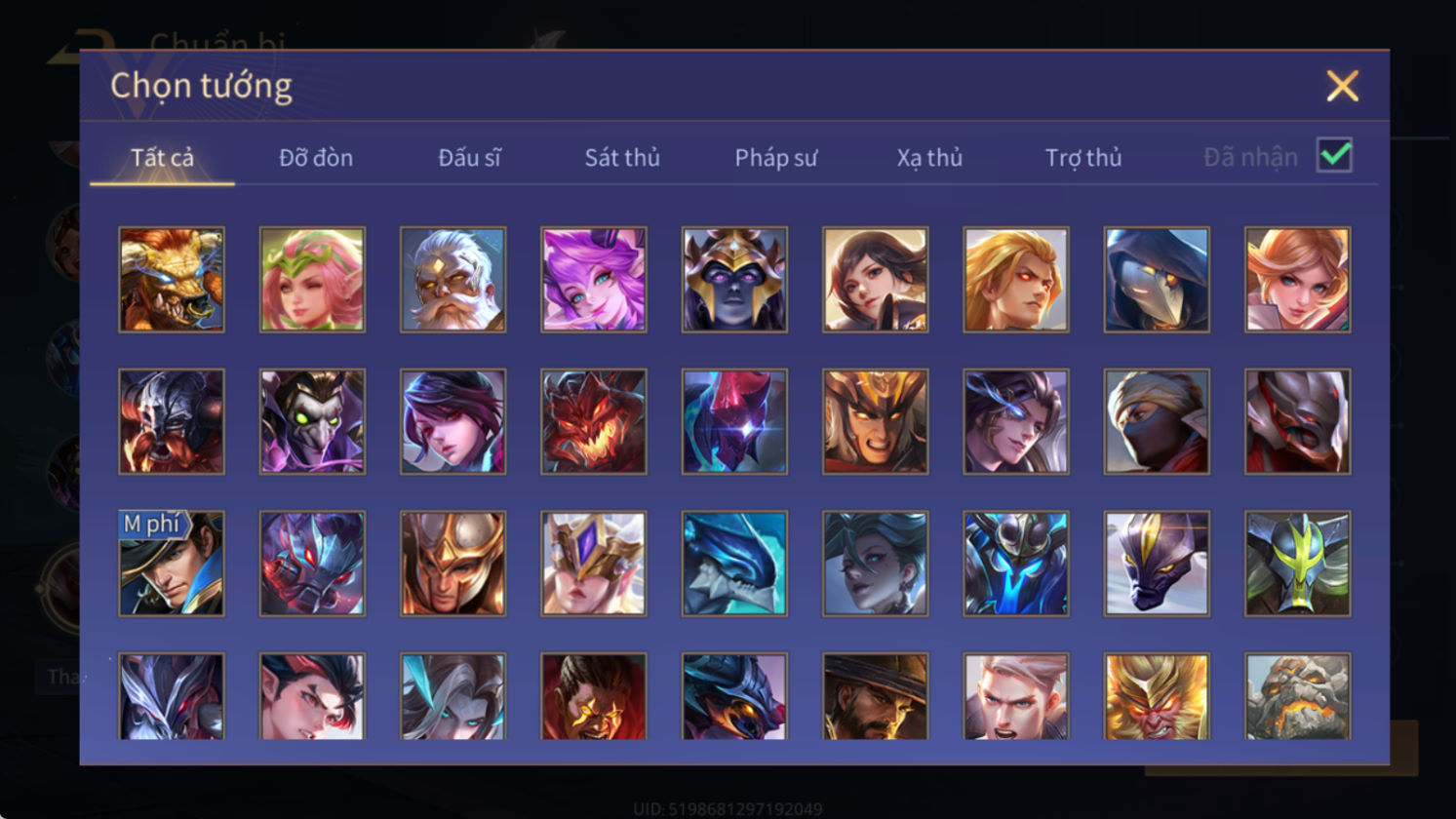Pick the free-trial hero labeled M phí
The height and width of the screenshot is (819, 1456).
(172, 564)
